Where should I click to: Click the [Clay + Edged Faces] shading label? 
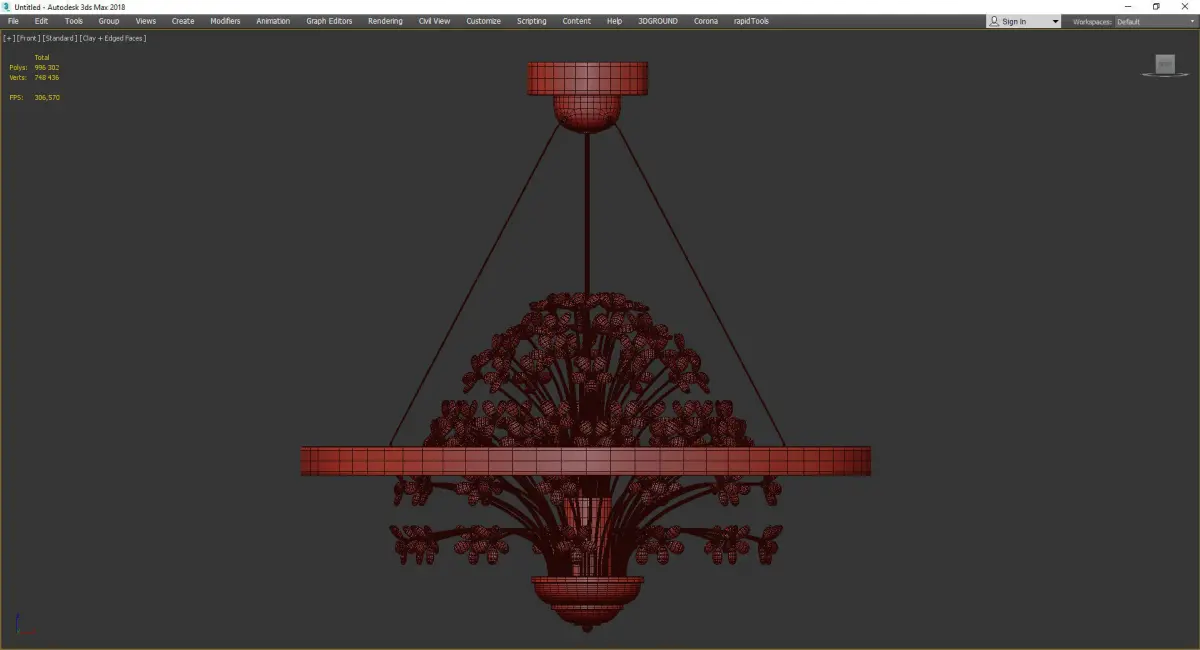113,38
